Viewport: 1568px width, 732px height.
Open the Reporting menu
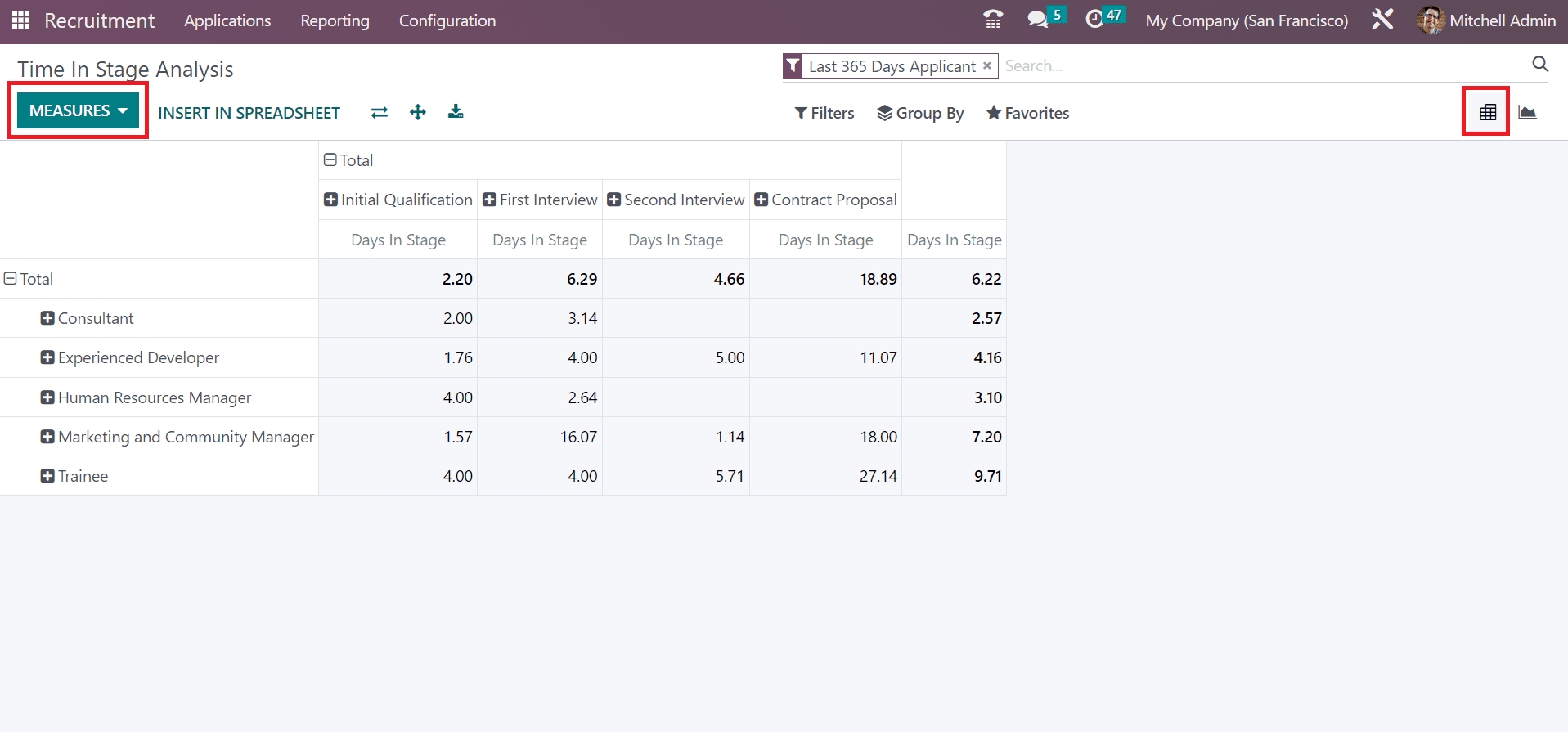pyautogui.click(x=335, y=20)
